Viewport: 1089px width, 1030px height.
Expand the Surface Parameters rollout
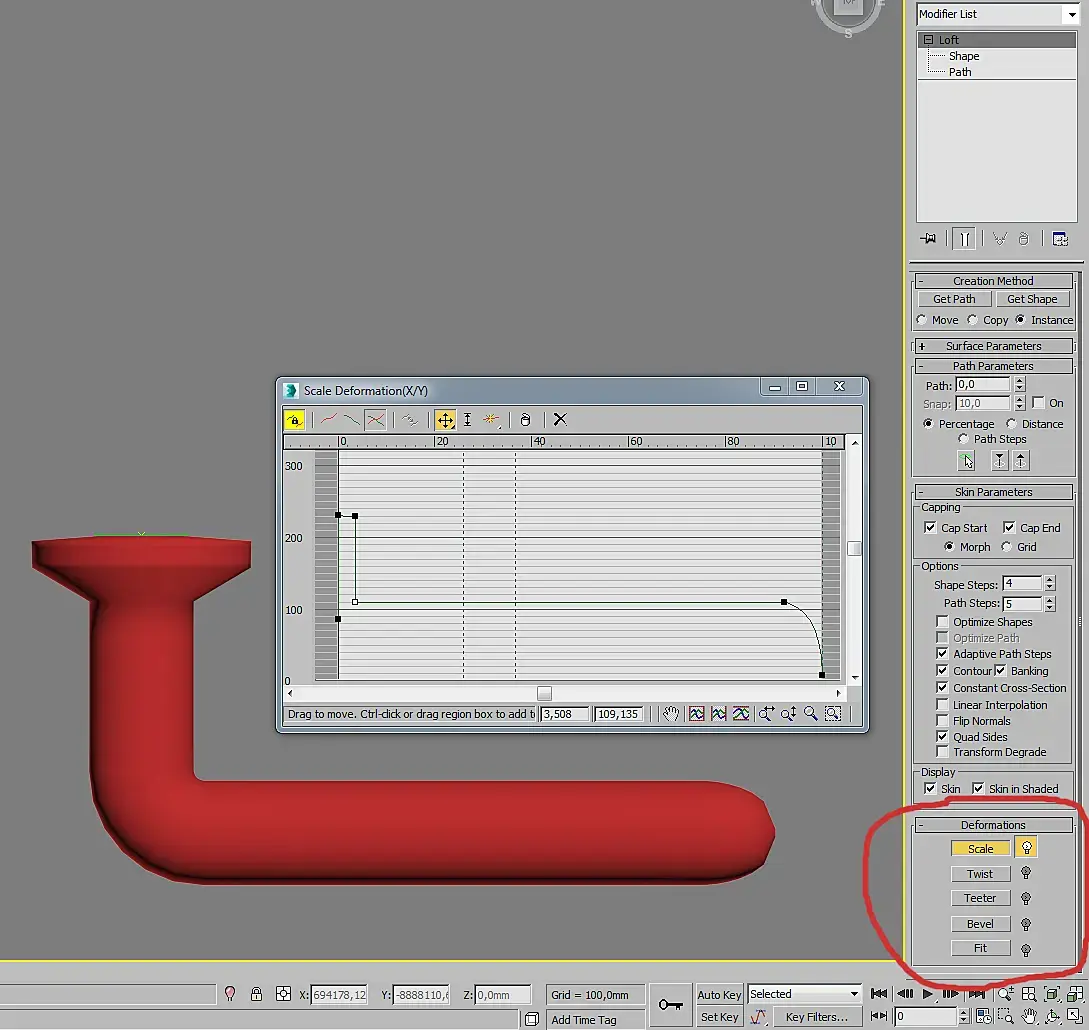click(993, 346)
